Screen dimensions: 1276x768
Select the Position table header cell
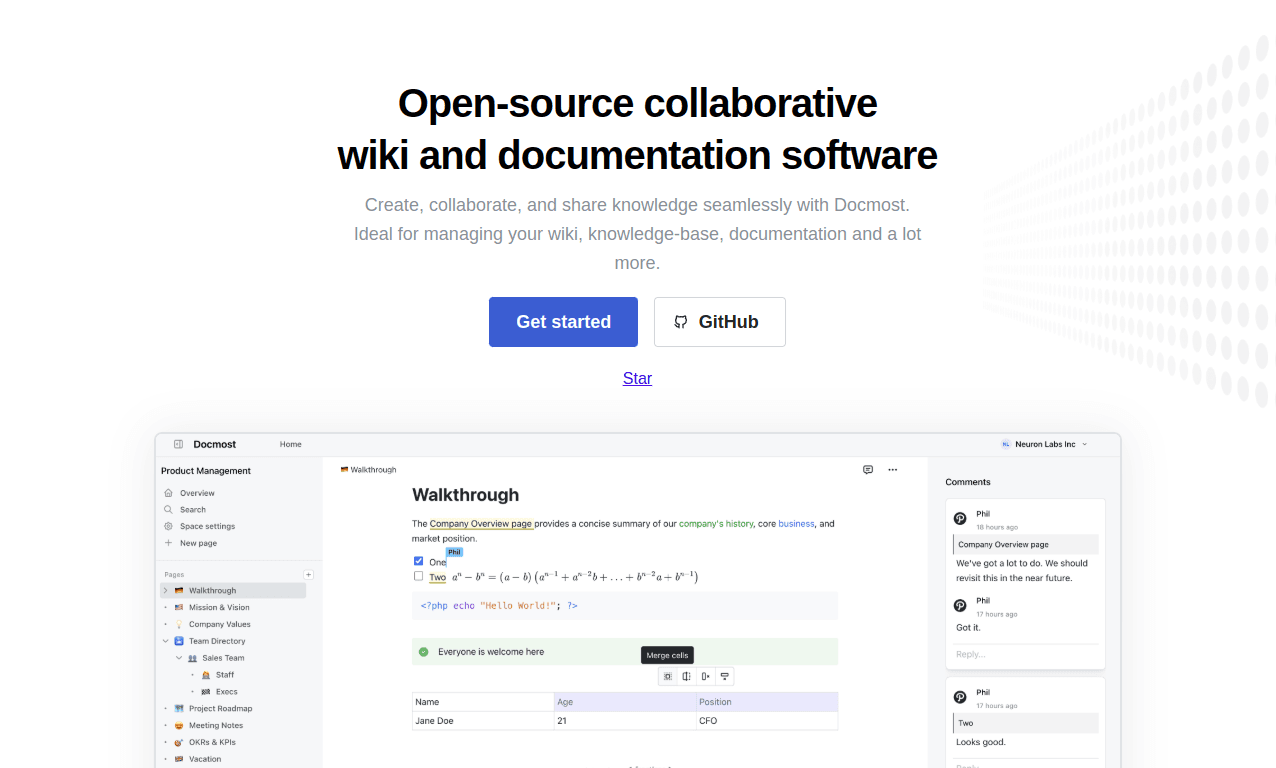pyautogui.click(x=767, y=702)
